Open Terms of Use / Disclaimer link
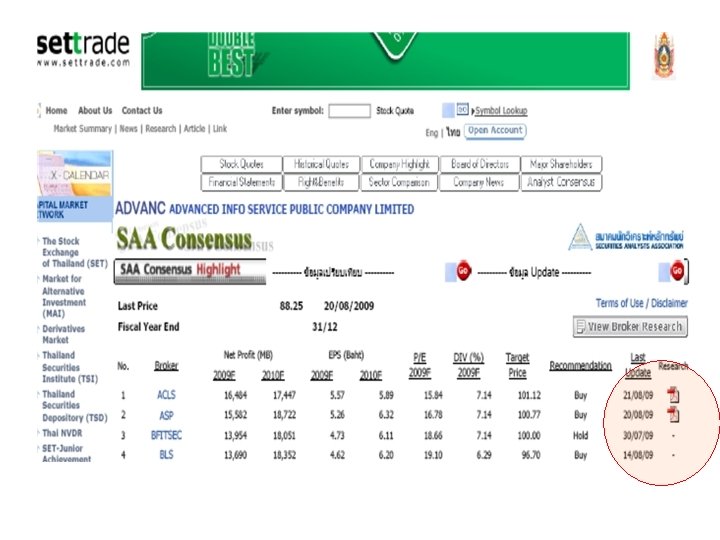 pyautogui.click(x=641, y=303)
